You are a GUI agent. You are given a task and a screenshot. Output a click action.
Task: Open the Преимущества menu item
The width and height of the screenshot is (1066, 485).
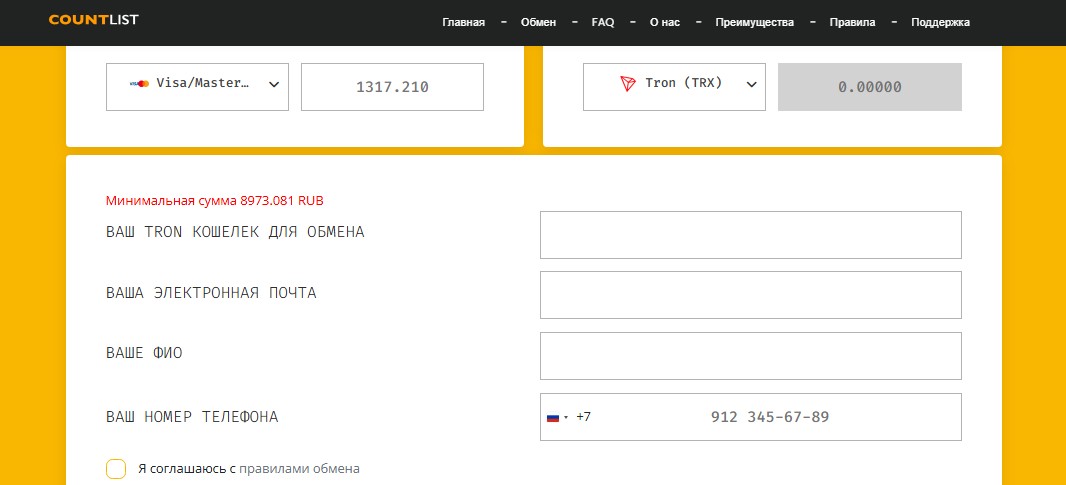[755, 22]
